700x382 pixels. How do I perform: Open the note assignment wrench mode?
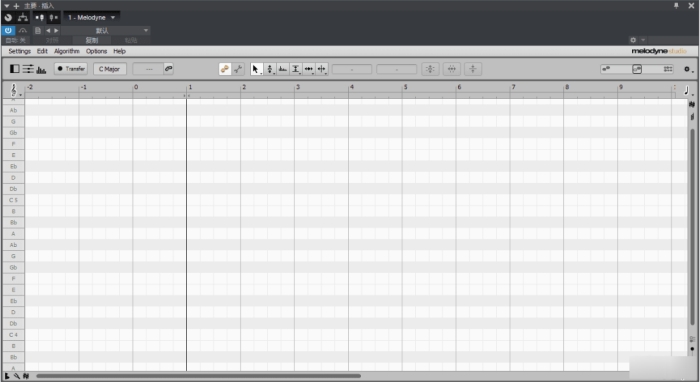[x=238, y=69]
